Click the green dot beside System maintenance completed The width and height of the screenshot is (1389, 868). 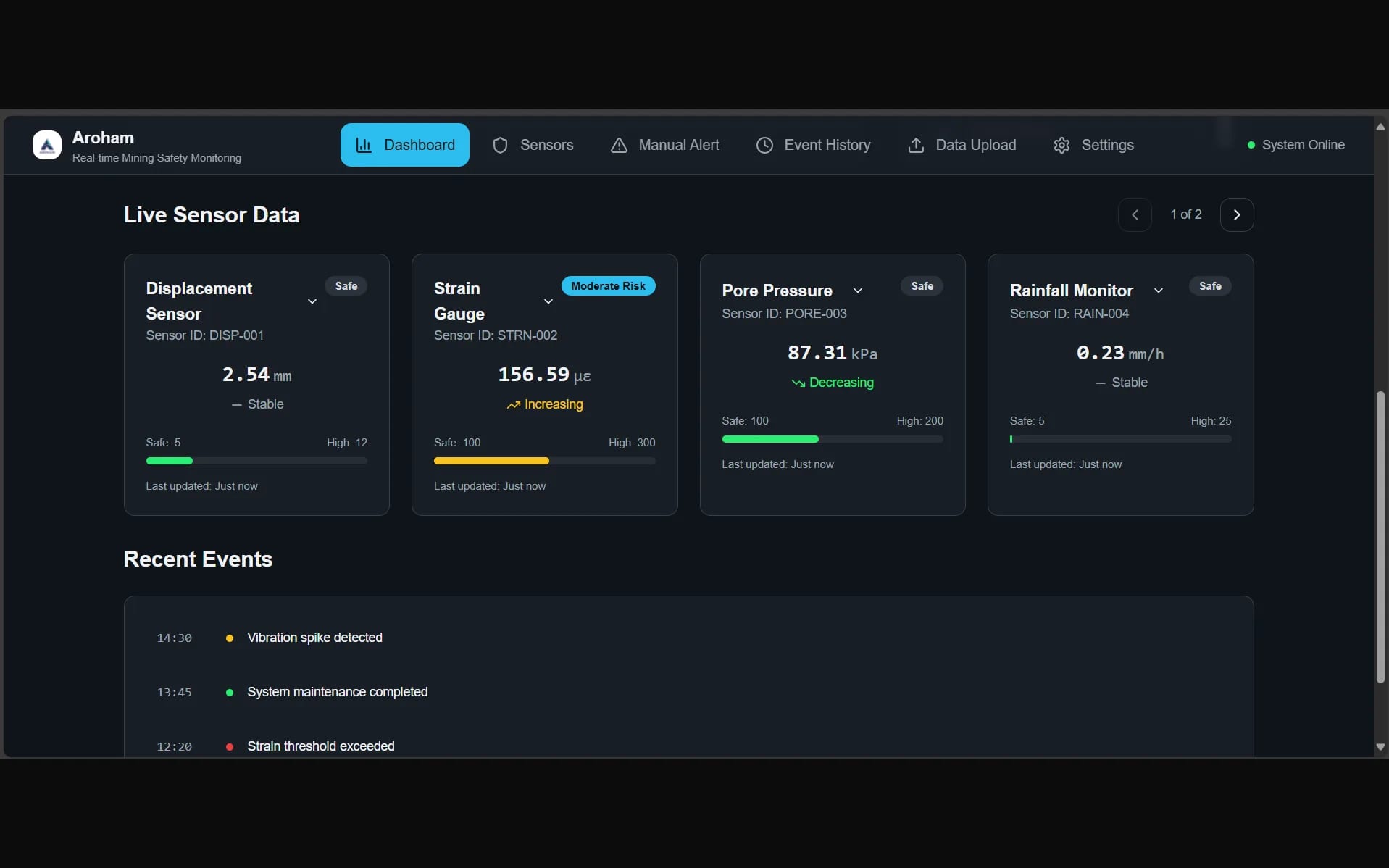pyautogui.click(x=230, y=693)
